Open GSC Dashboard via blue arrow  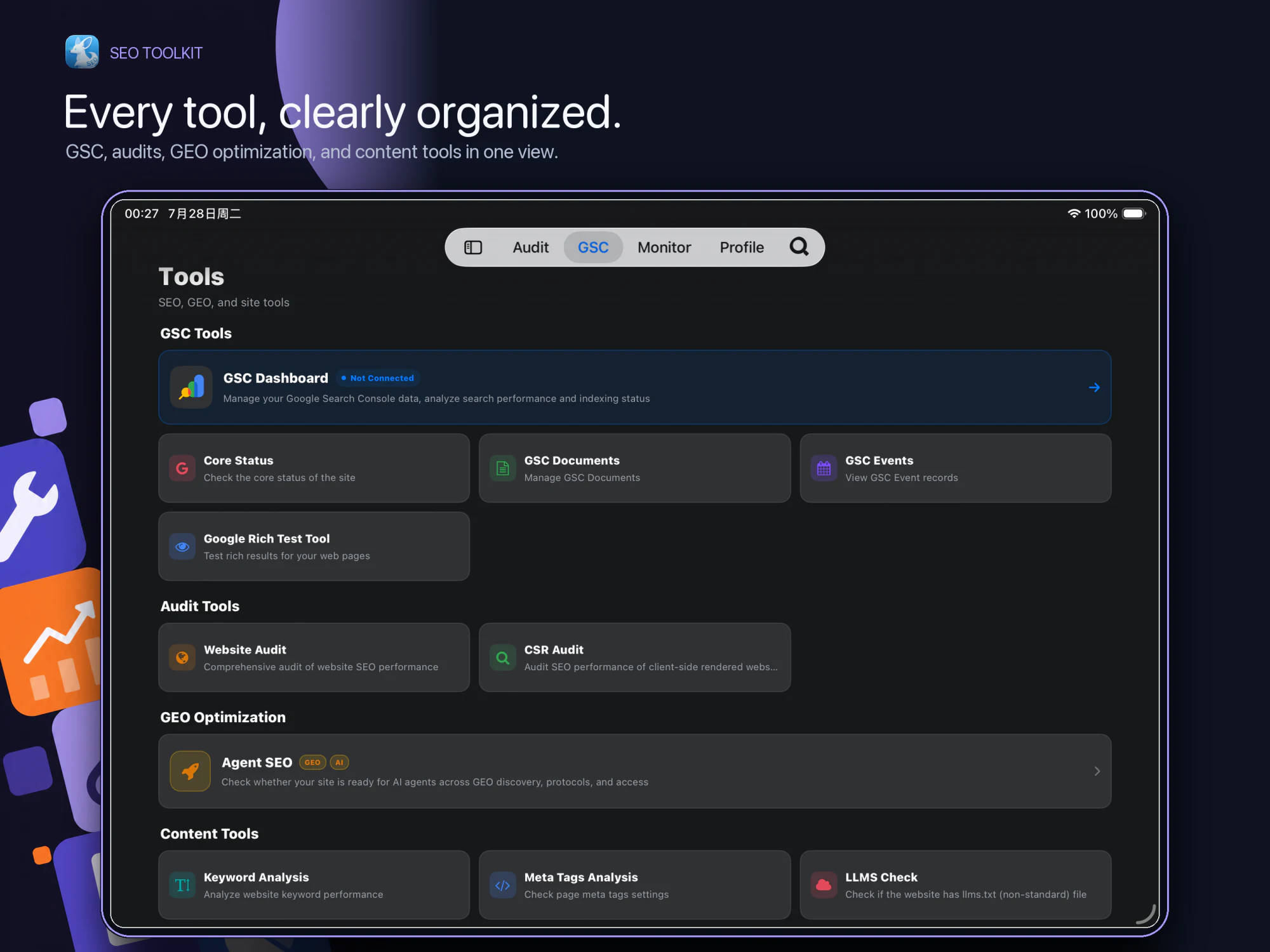[1094, 387]
